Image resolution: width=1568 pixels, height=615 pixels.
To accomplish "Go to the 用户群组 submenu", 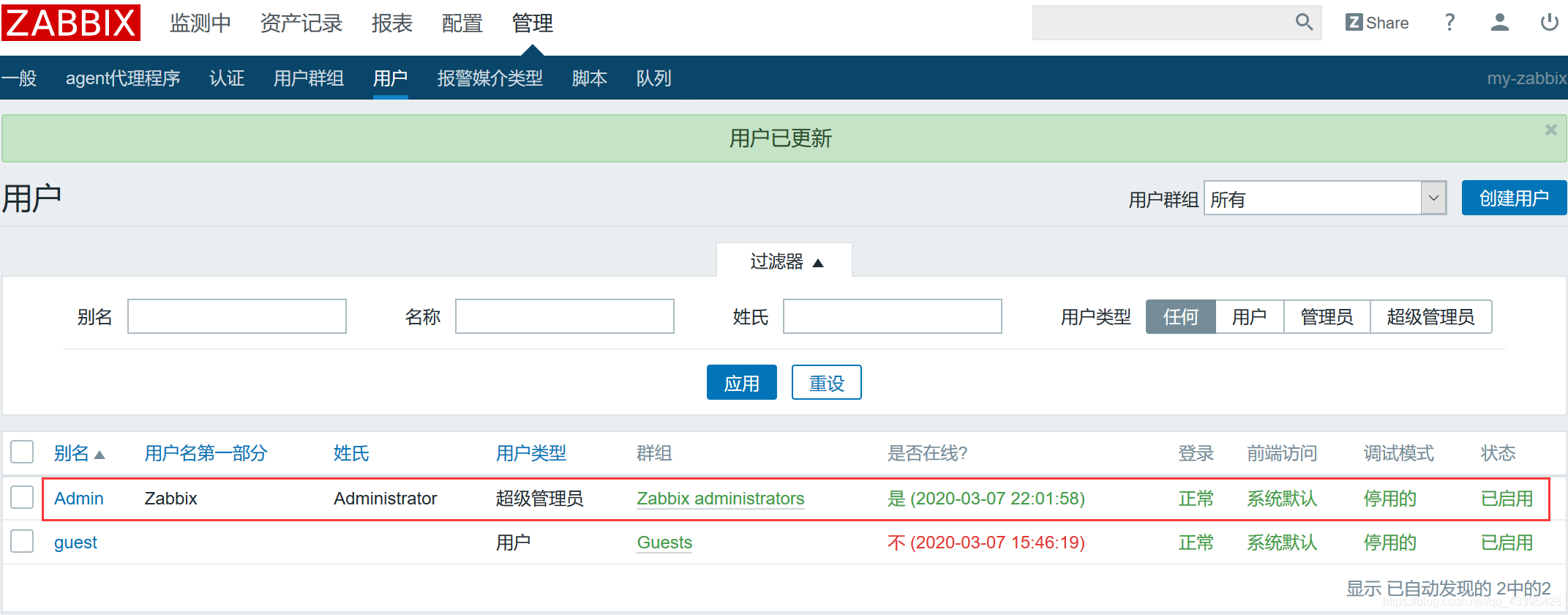I will click(x=309, y=78).
